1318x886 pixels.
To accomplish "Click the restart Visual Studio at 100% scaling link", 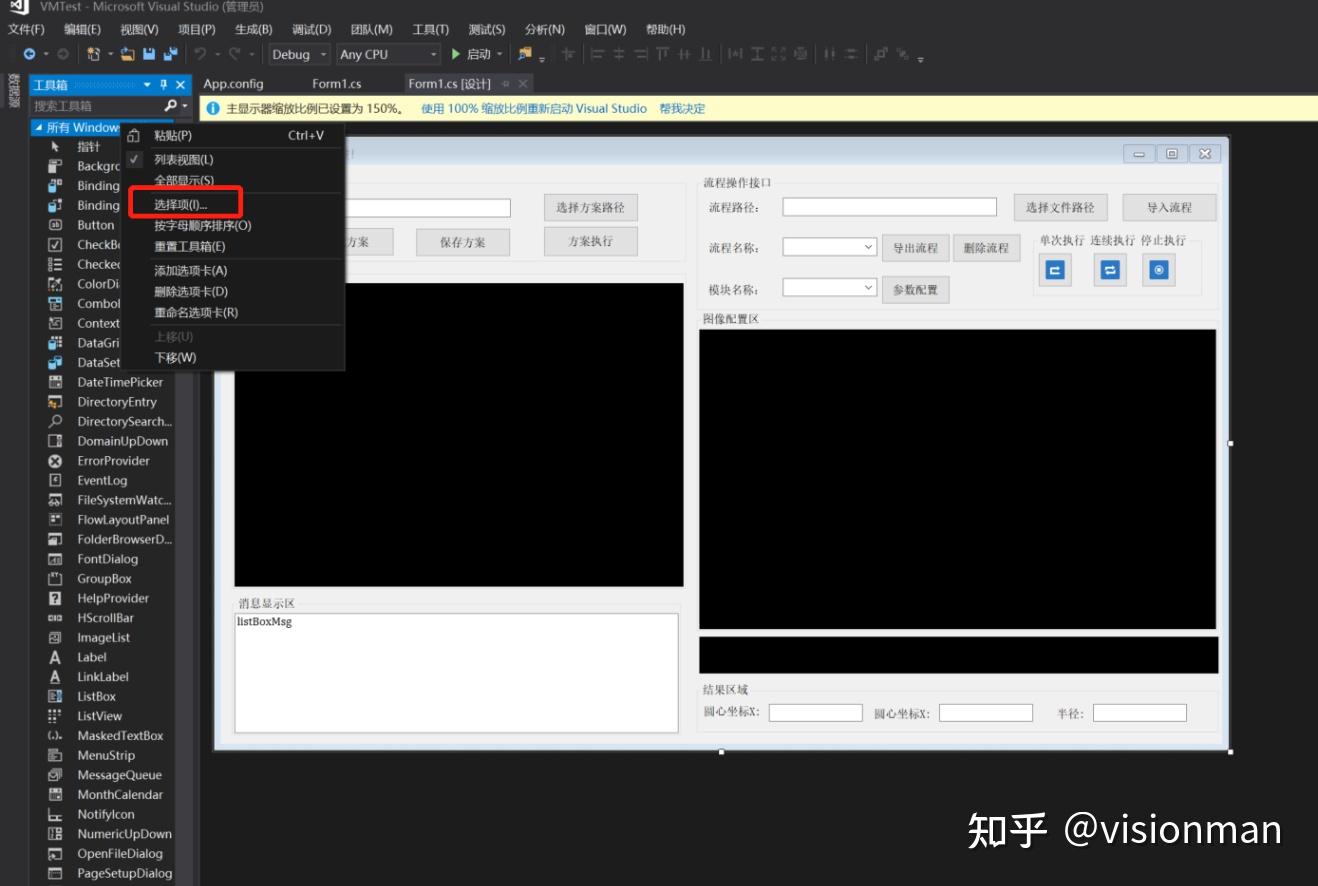I will [x=534, y=109].
